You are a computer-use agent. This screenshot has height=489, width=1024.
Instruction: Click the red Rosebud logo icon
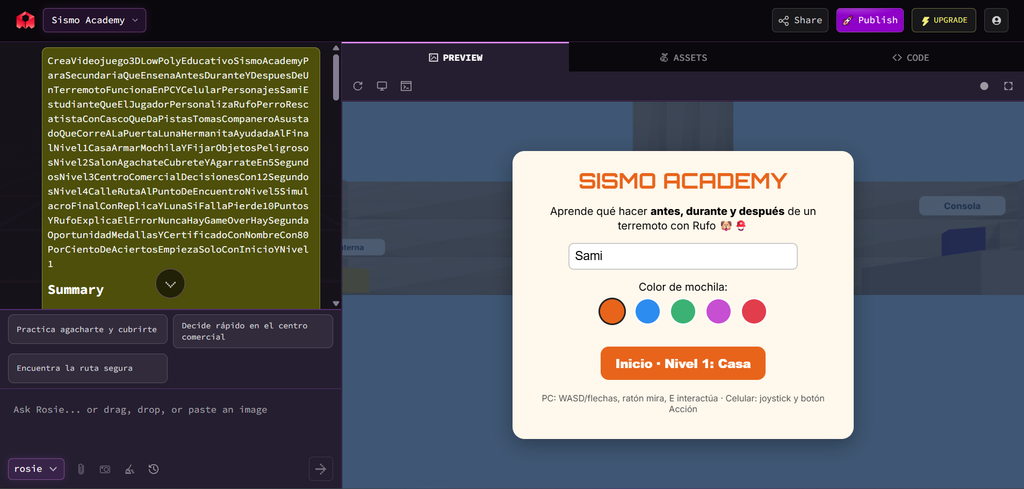coord(25,20)
